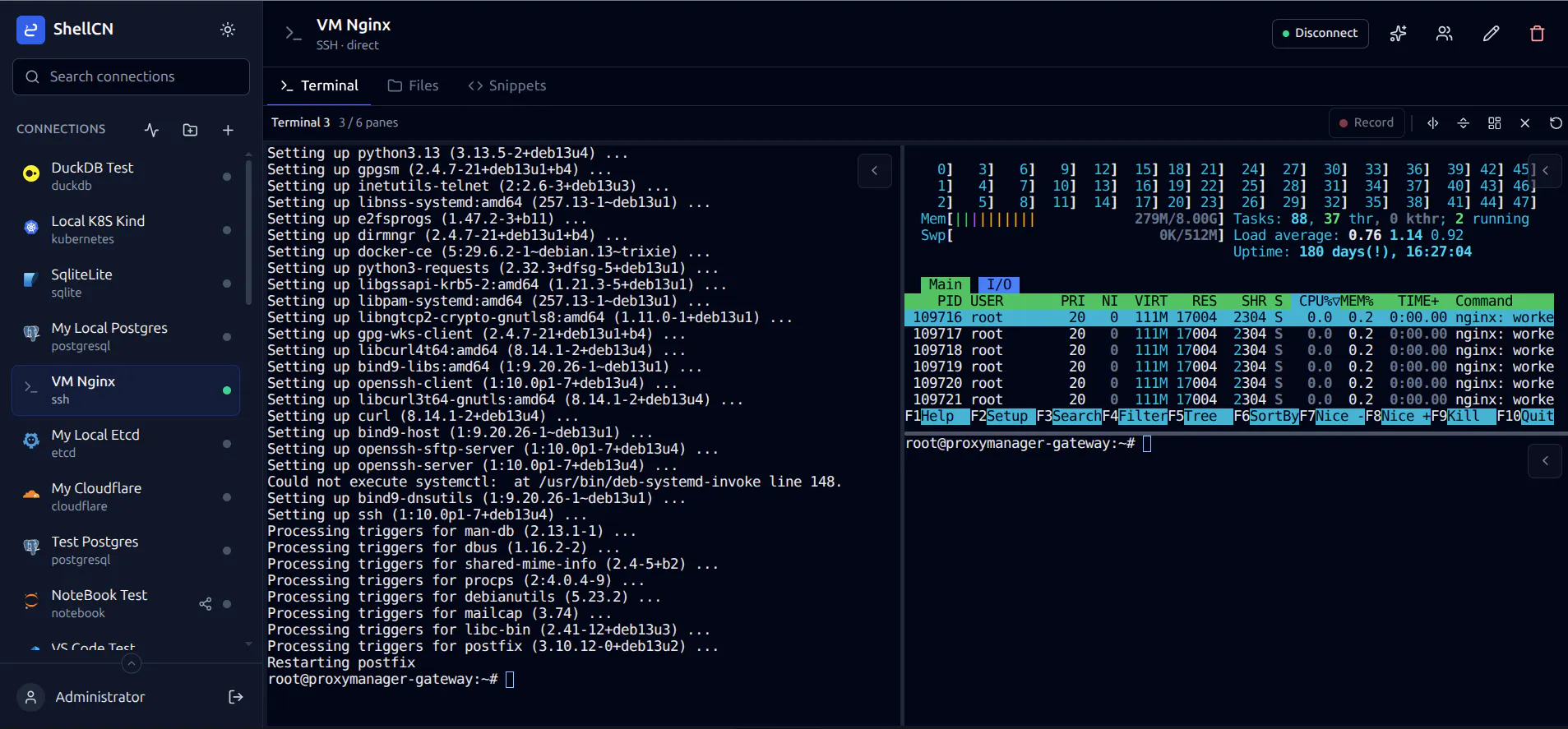Image resolution: width=1568 pixels, height=729 pixels.
Task: Open the activity monitor icon in Connections
Action: click(x=151, y=130)
